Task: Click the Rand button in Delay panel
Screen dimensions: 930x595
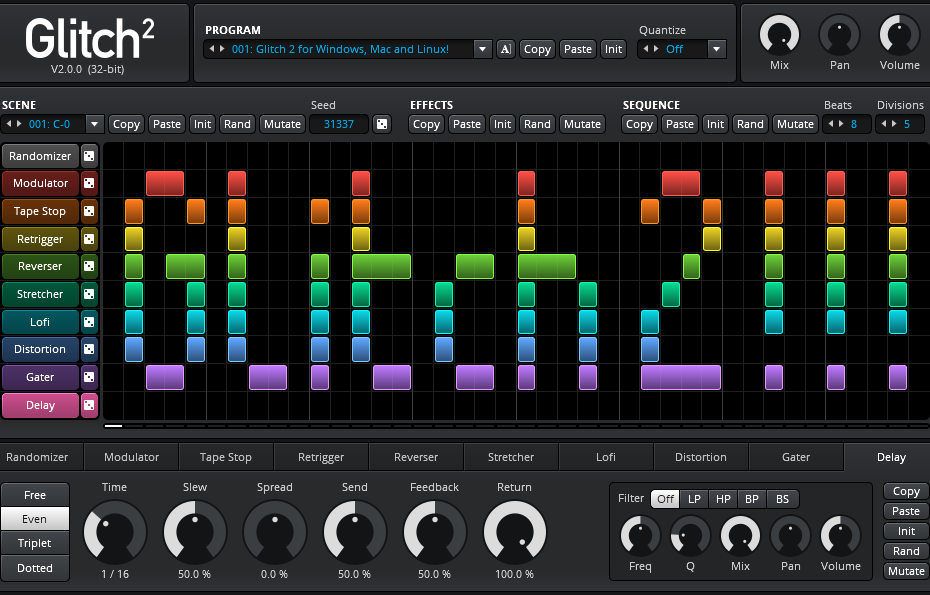Action: coord(906,551)
